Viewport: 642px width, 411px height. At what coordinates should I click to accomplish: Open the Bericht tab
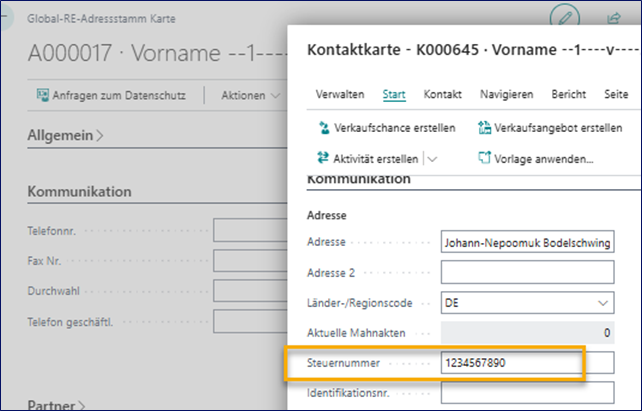[568, 94]
